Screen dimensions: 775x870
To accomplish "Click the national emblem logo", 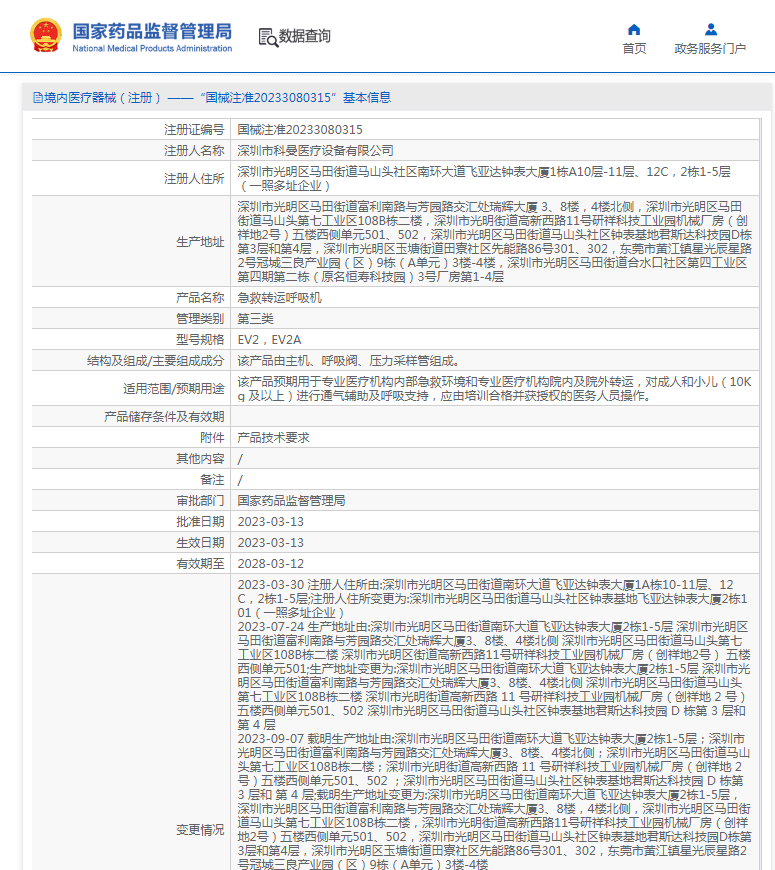I will pos(45,36).
